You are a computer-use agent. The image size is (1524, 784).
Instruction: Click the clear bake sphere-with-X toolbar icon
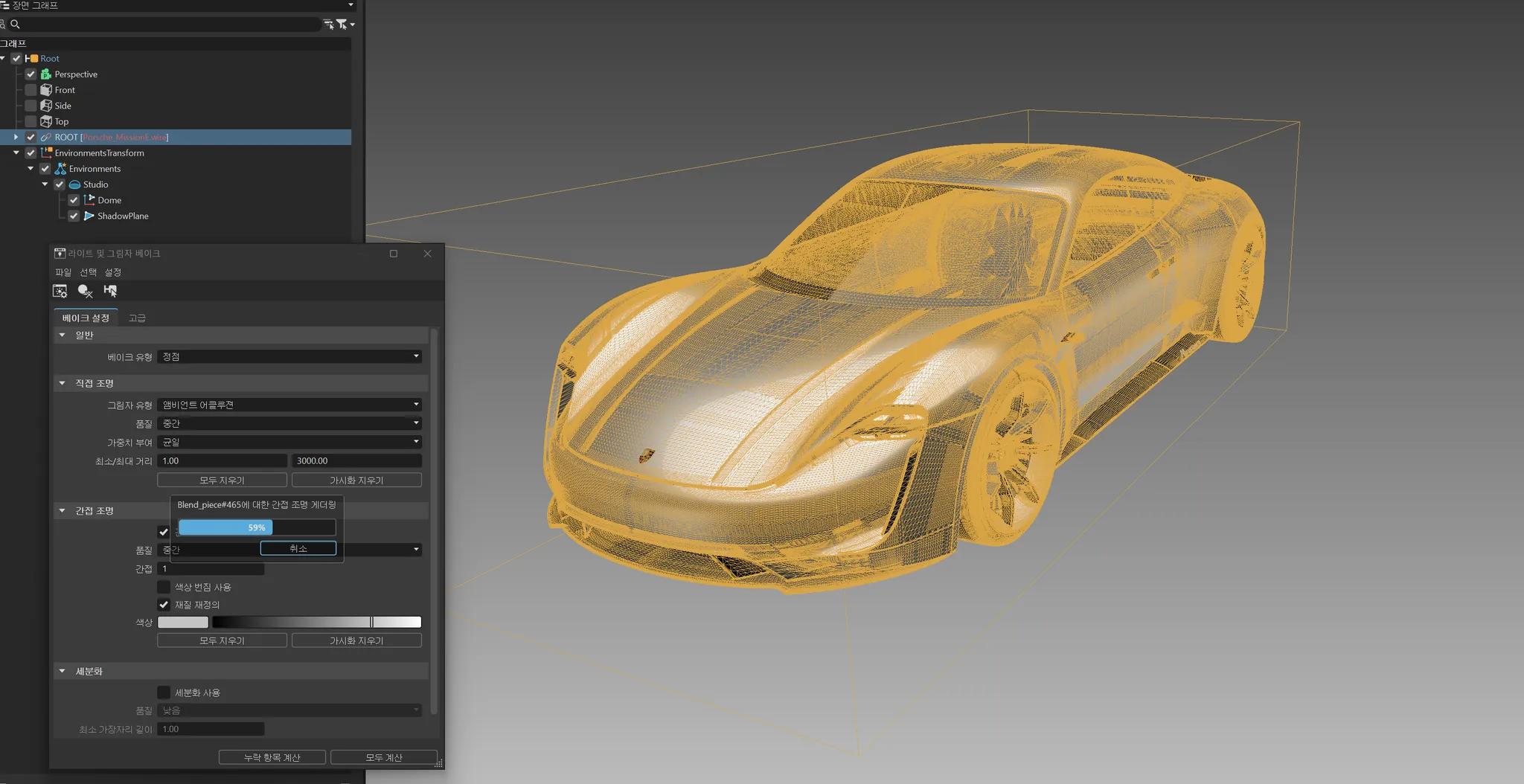[86, 291]
